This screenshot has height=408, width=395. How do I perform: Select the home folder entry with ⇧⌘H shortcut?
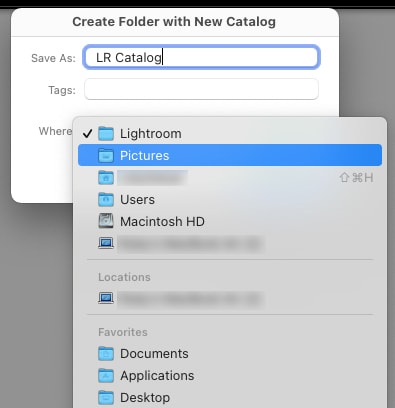[230, 178]
